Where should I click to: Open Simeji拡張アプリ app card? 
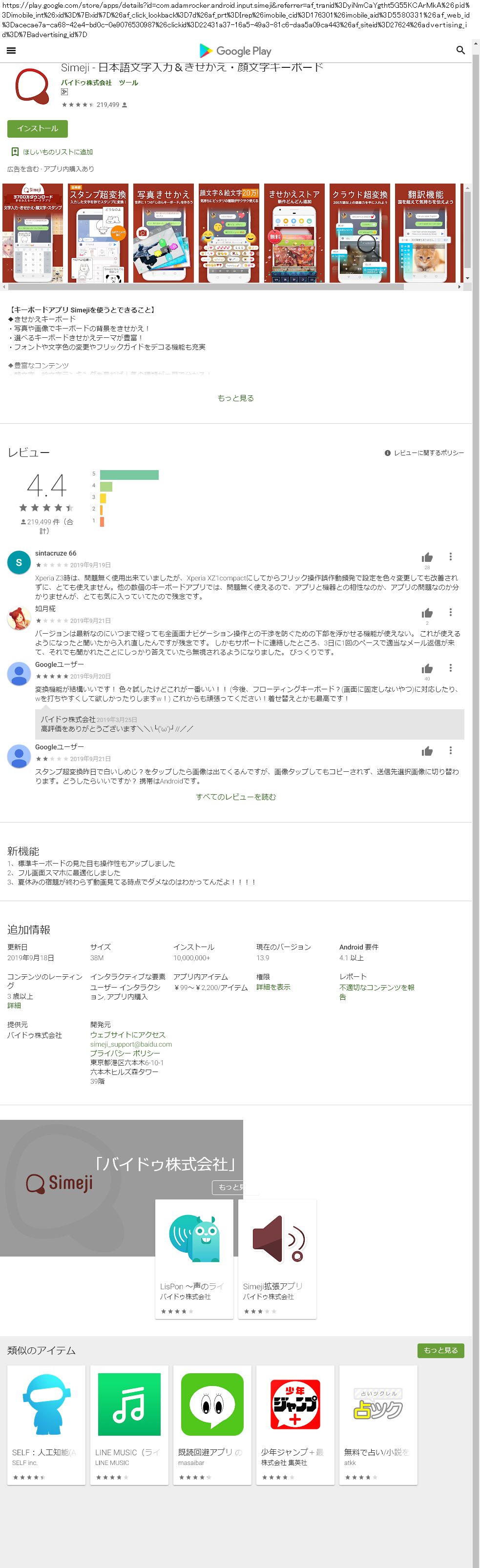(277, 1259)
